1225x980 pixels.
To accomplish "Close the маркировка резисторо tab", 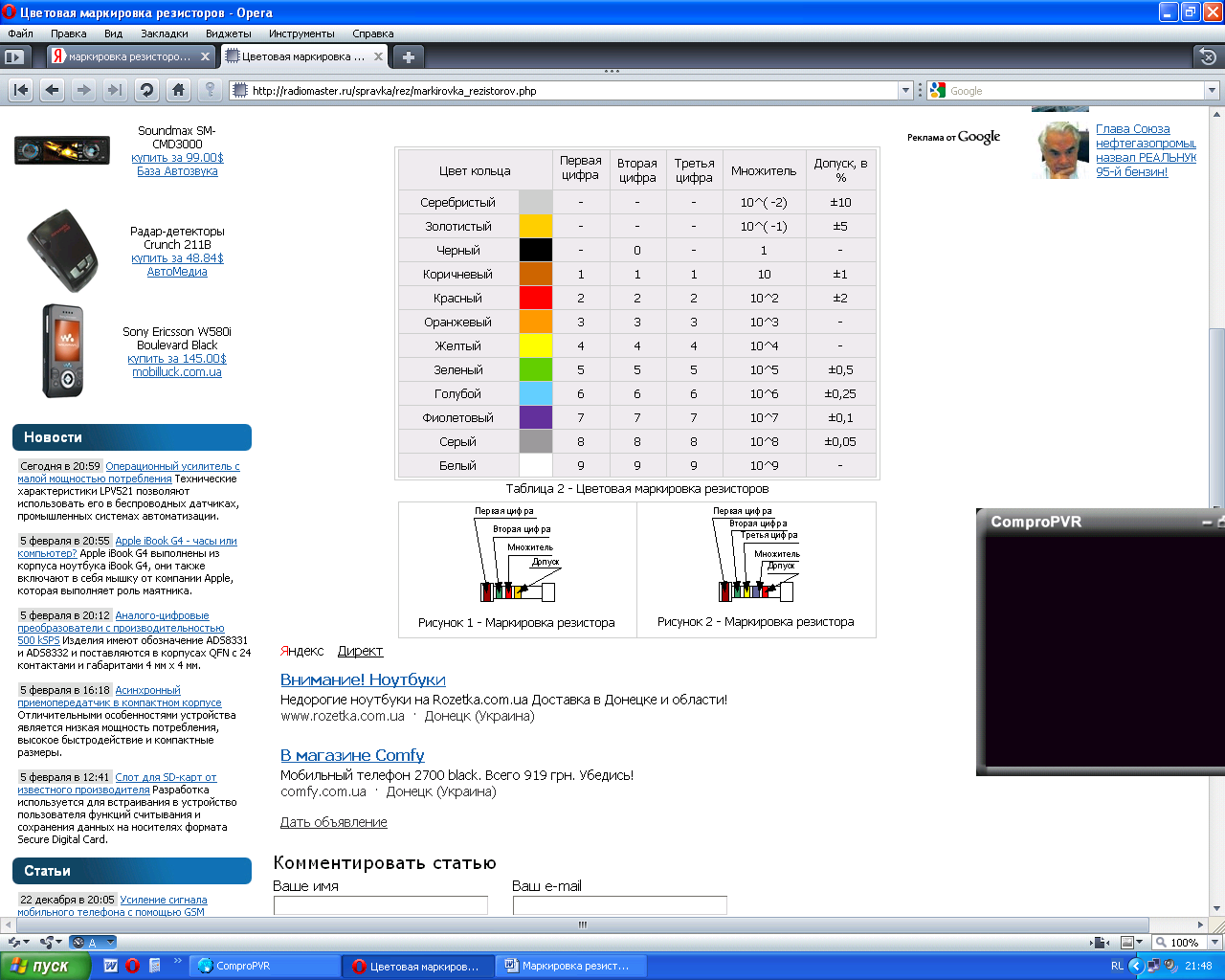I will tap(204, 56).
